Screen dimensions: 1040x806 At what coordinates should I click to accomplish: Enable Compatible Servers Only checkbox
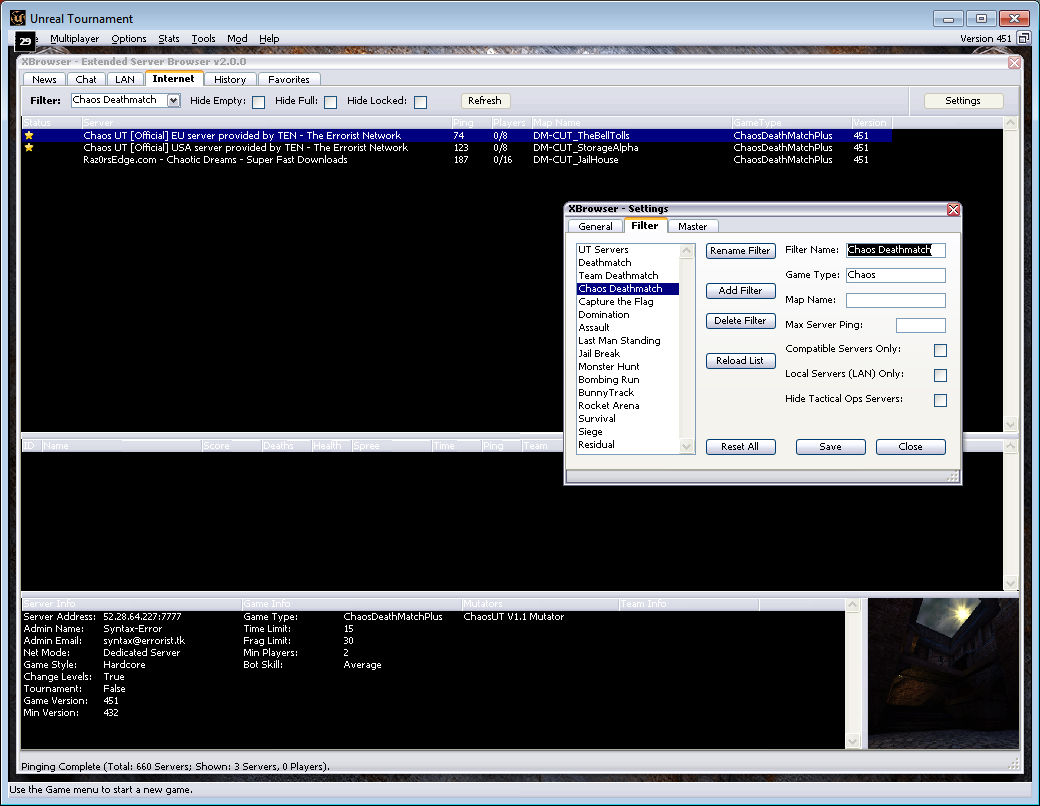[x=940, y=350]
